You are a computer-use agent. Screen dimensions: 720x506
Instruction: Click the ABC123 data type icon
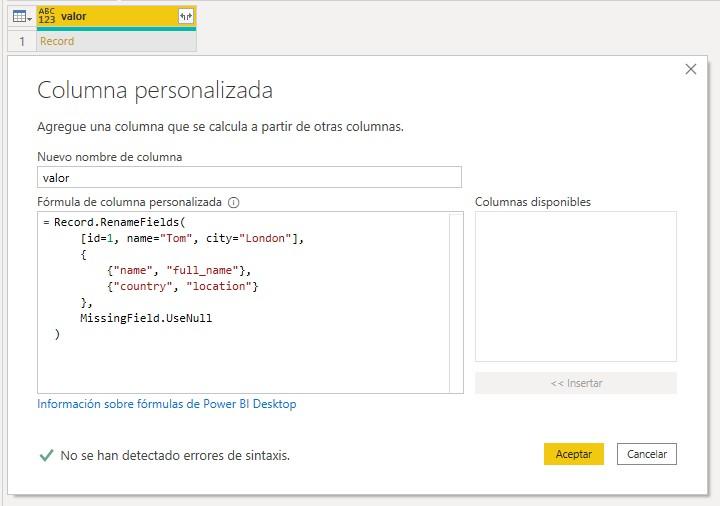[46, 16]
